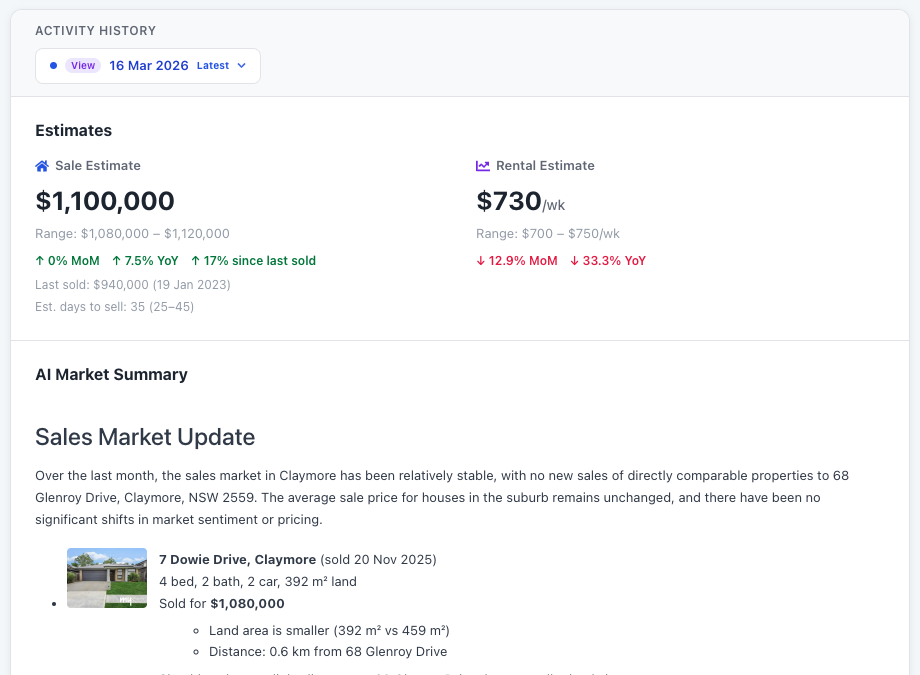Click the red down arrow before 33.3% YoY

[575, 261]
